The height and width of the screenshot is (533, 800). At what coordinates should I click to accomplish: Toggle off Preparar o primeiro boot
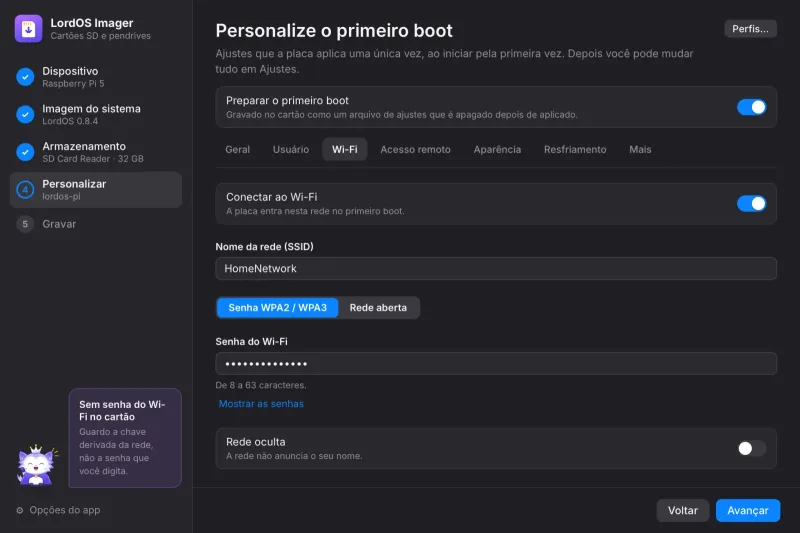(x=751, y=107)
